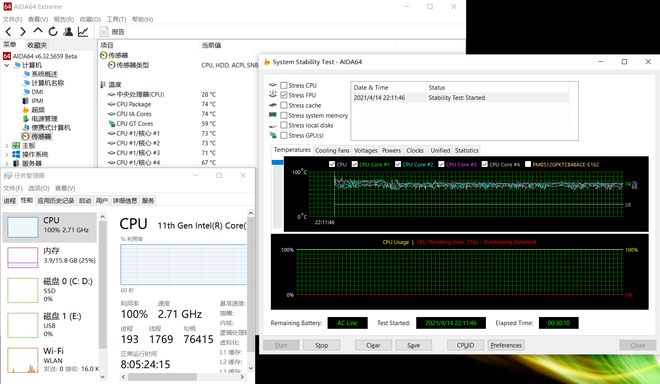Open the IPMI tree item

point(37,101)
